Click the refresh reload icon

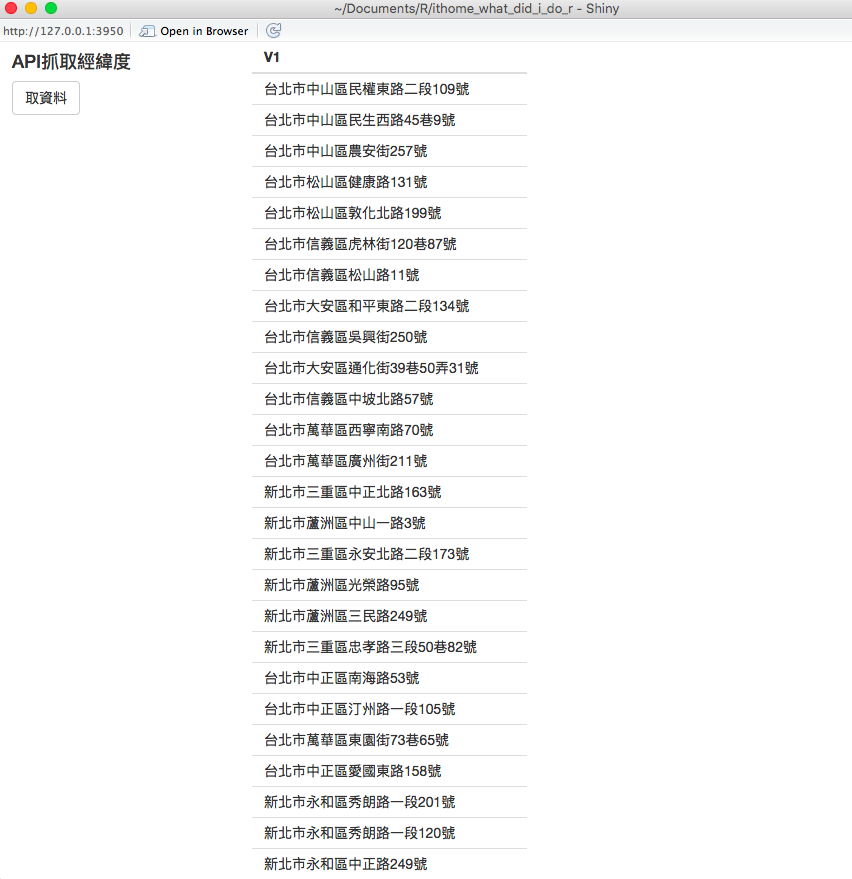[x=274, y=31]
